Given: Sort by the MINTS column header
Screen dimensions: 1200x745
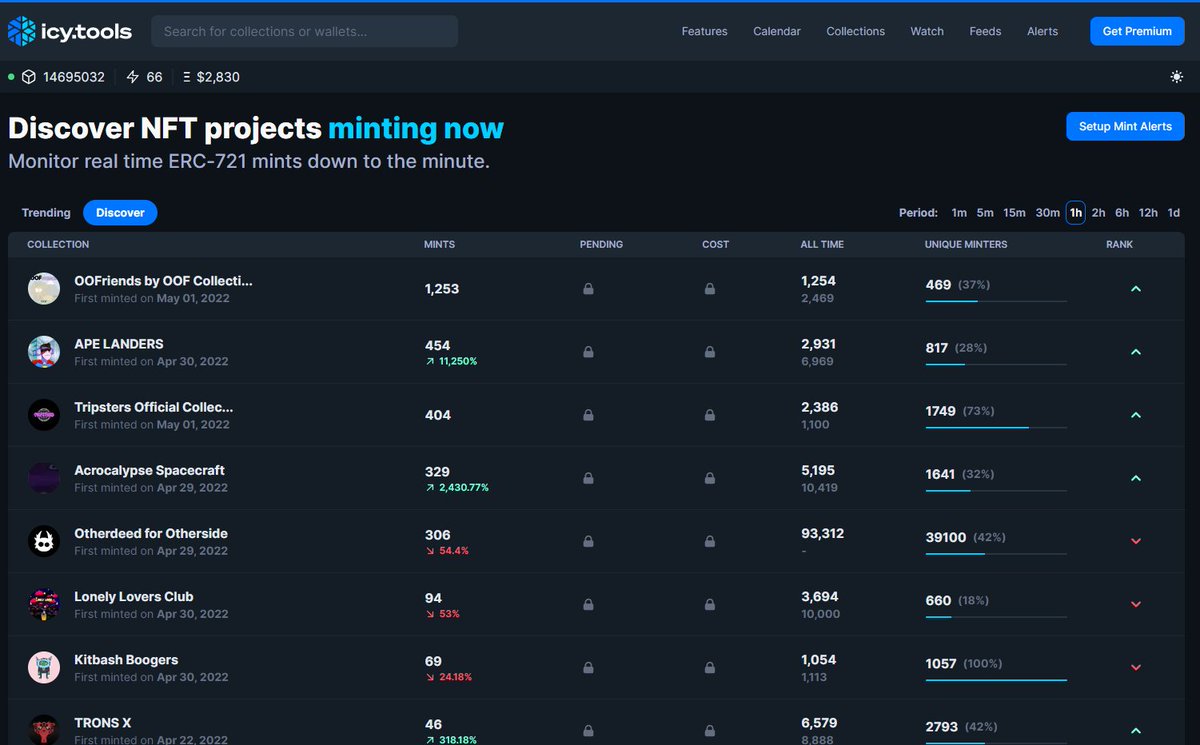Looking at the screenshot, I should [x=439, y=244].
